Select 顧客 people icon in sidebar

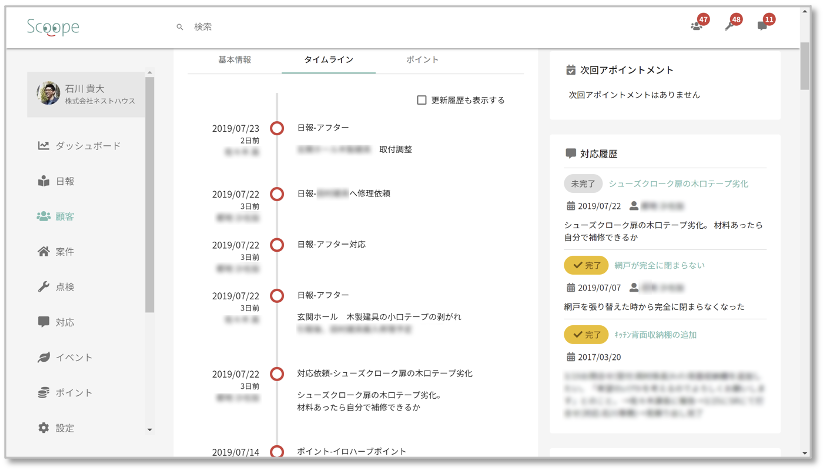(43, 216)
